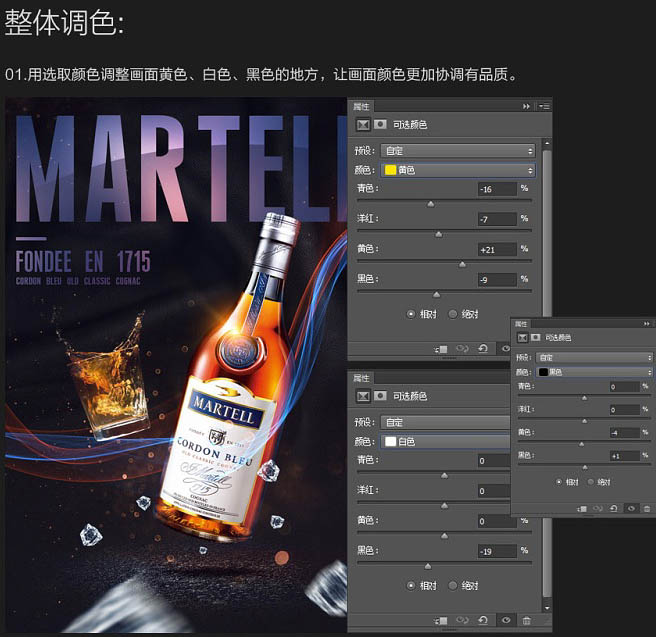Open 预设 preset dropdown in yellow panel
The height and width of the screenshot is (637, 656).
tap(458, 151)
